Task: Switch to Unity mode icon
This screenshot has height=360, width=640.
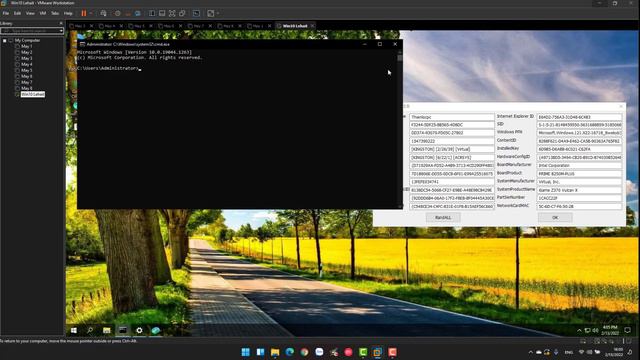Action: (x=182, y=13)
